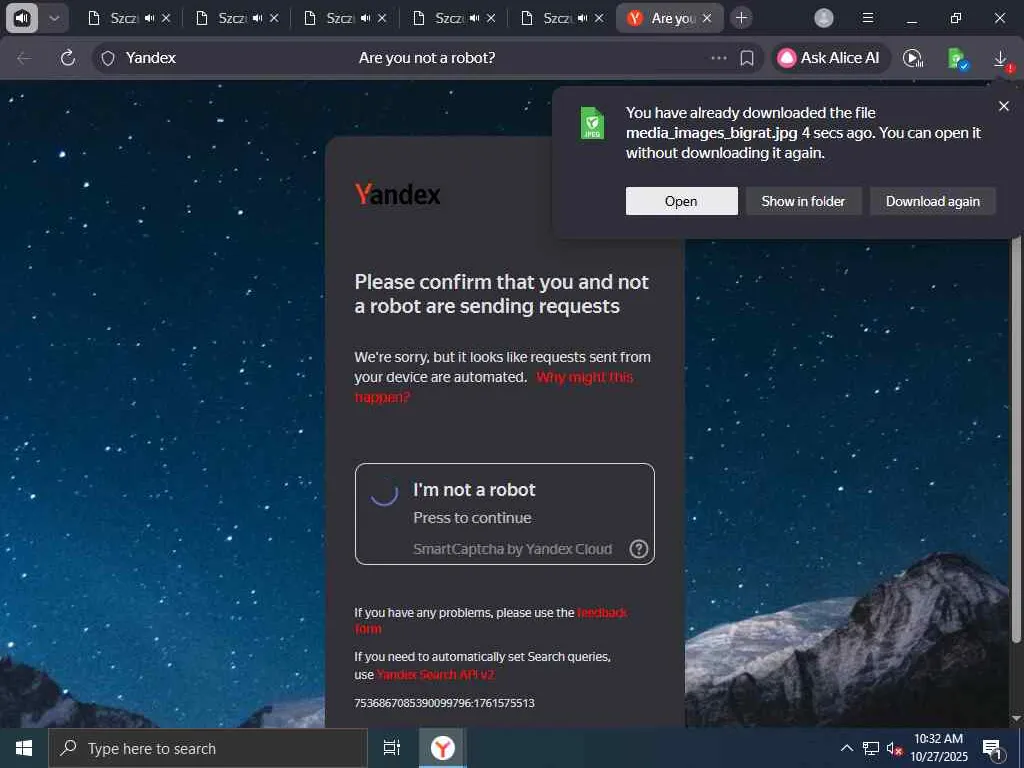The height and width of the screenshot is (768, 1024).
Task: Click the page vertical scrollbar
Action: pos(1016,438)
